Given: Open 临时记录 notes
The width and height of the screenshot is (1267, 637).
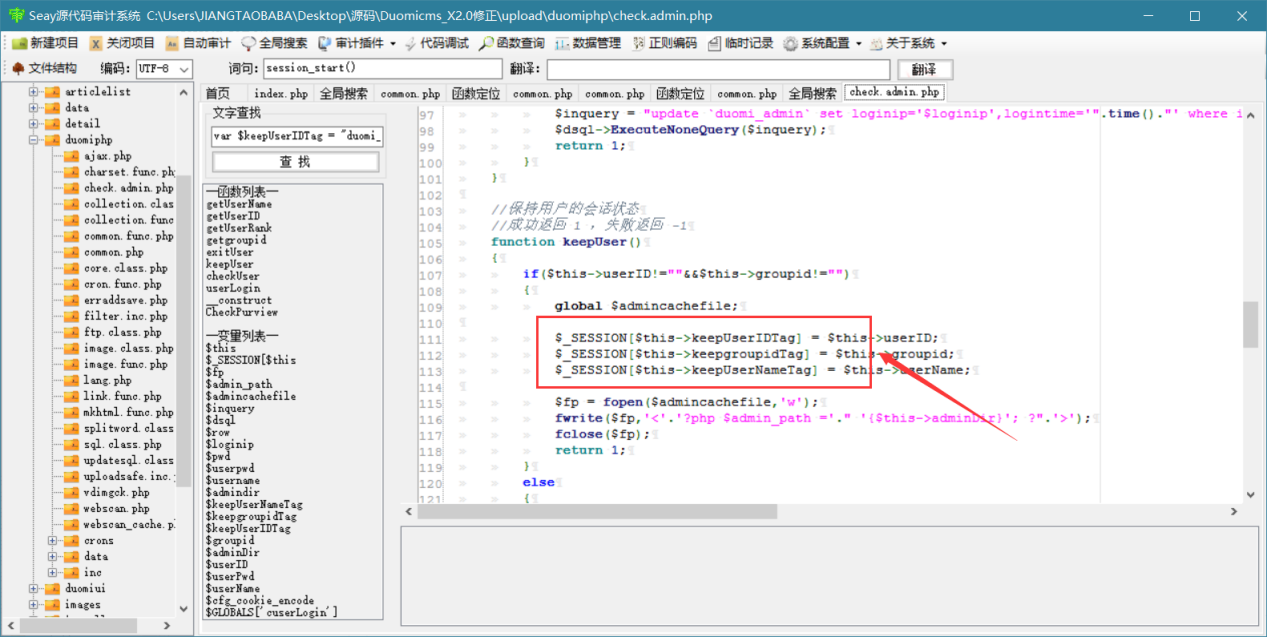Looking at the screenshot, I should pyautogui.click(x=741, y=43).
